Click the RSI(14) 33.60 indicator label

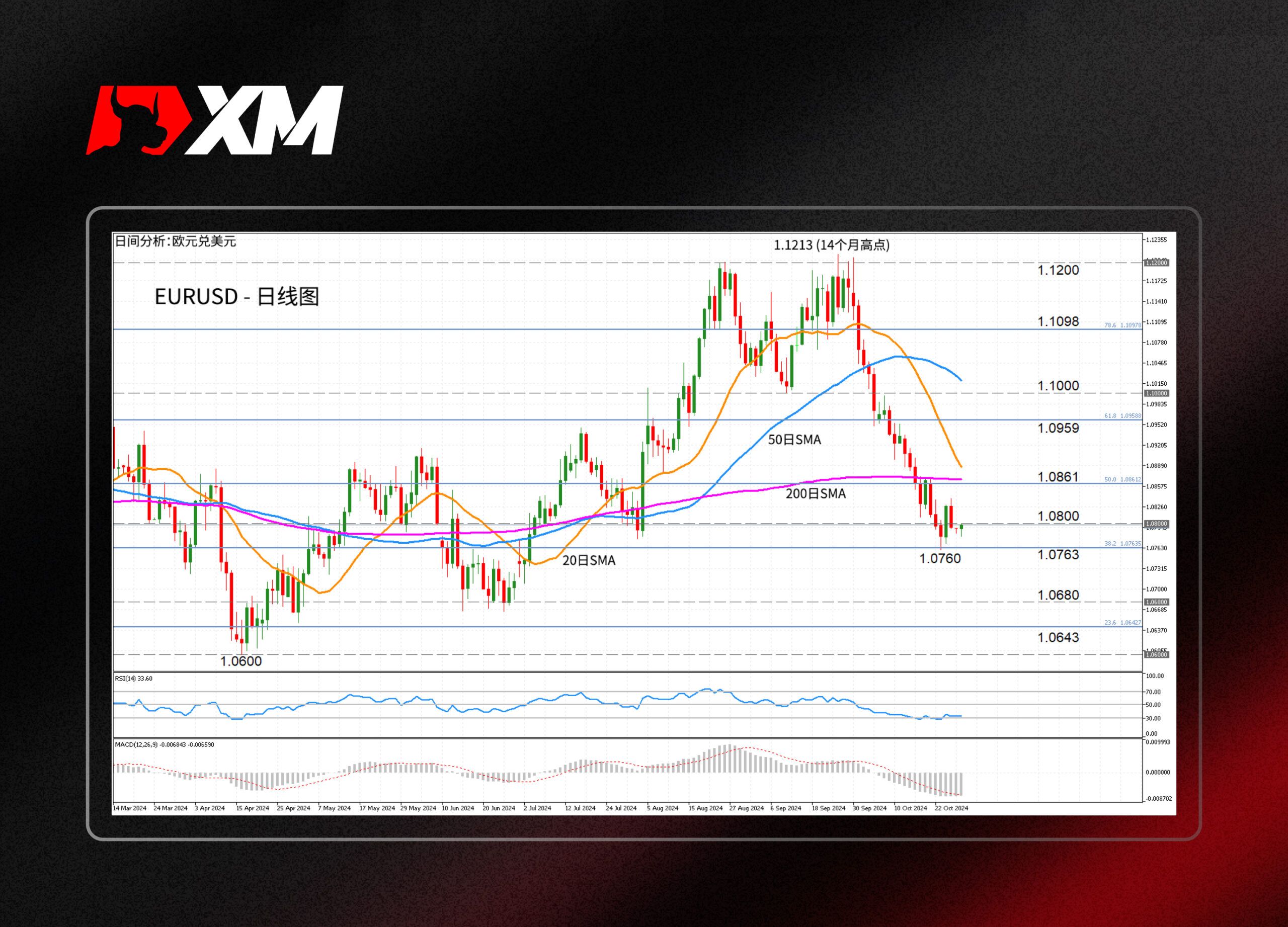tap(133, 679)
